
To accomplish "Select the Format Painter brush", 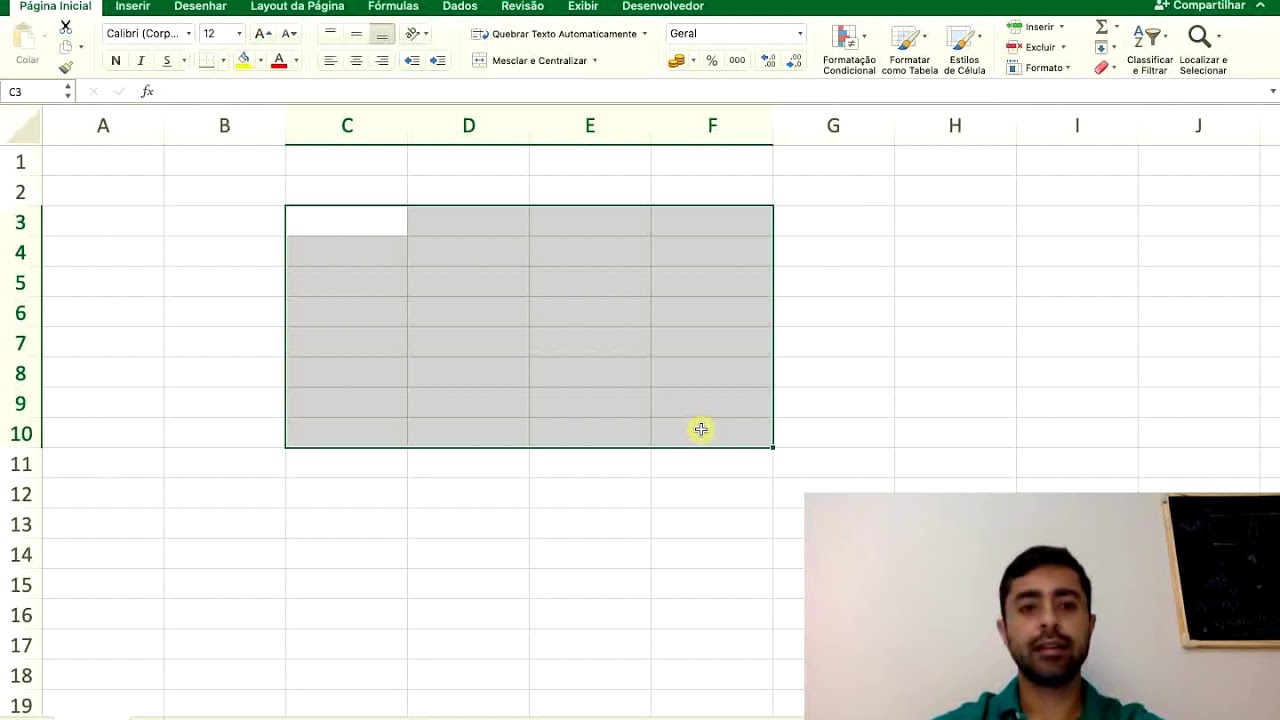I will tap(66, 68).
